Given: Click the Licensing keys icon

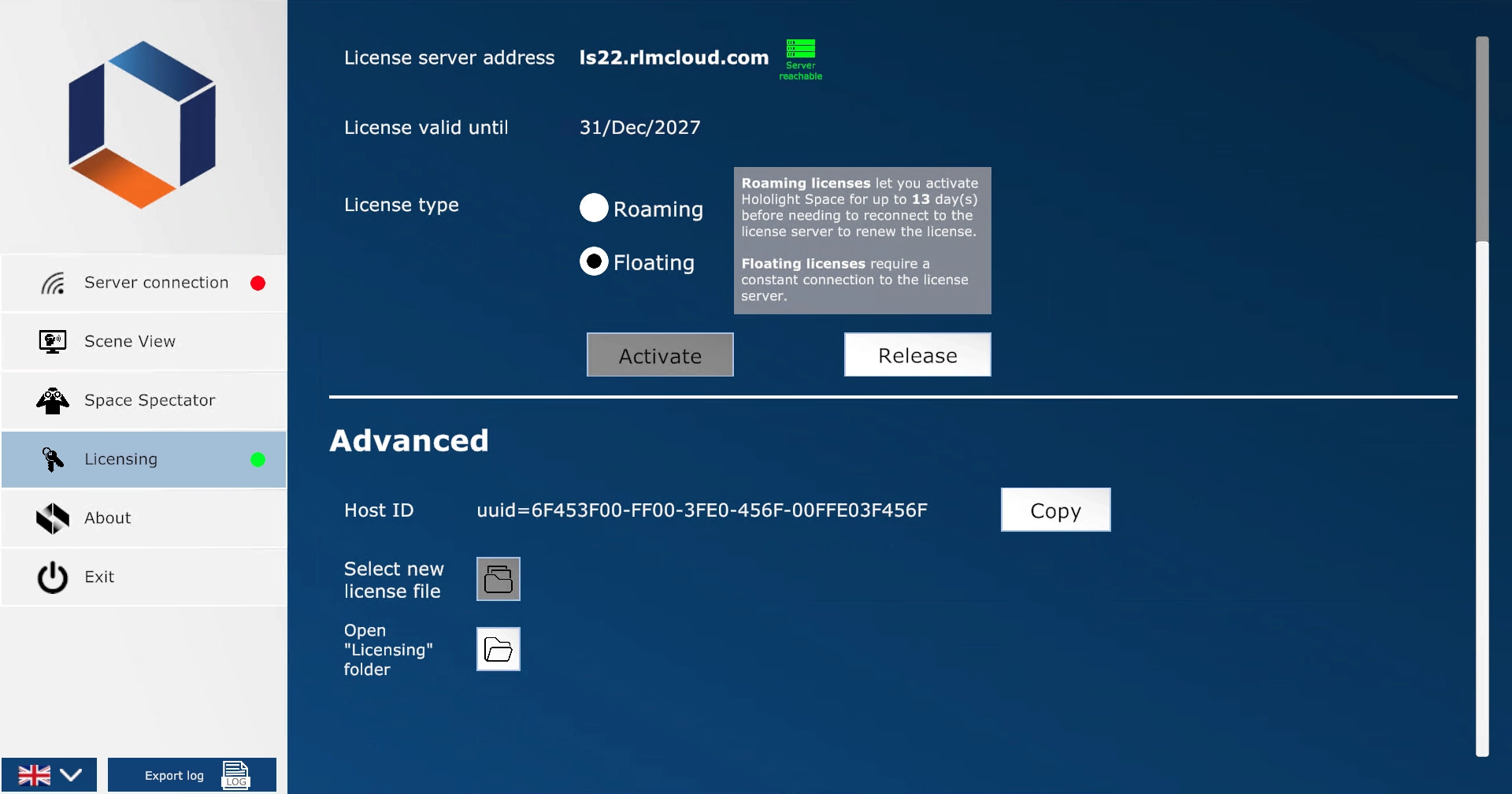Looking at the screenshot, I should click(53, 459).
